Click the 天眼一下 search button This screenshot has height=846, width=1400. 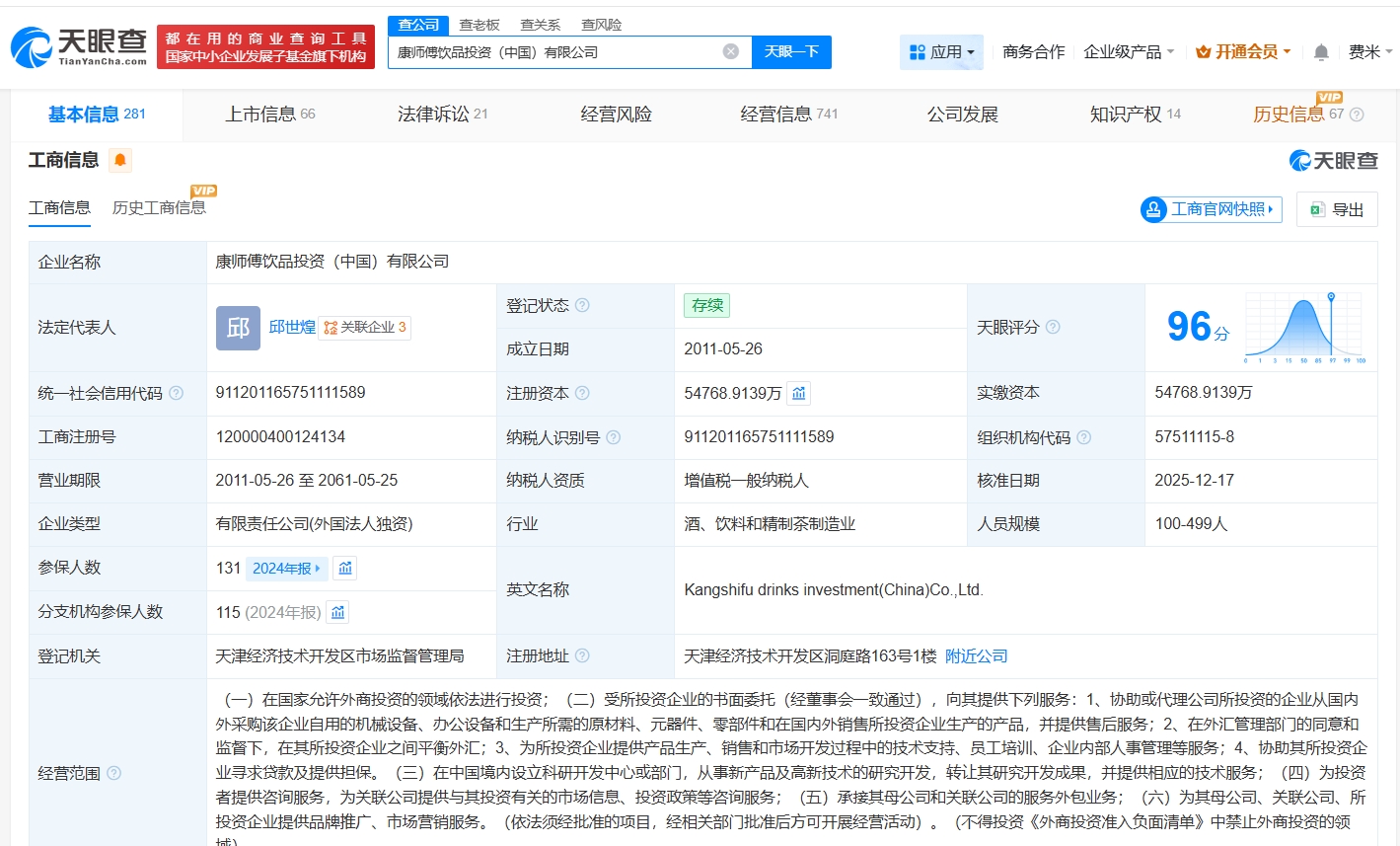[791, 52]
